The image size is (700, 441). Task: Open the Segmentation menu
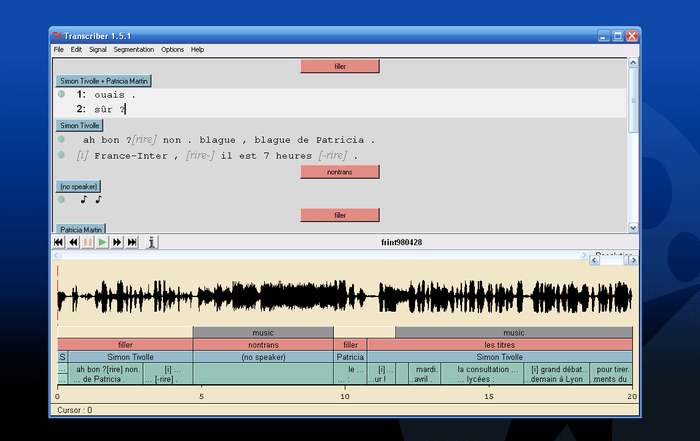tap(134, 49)
